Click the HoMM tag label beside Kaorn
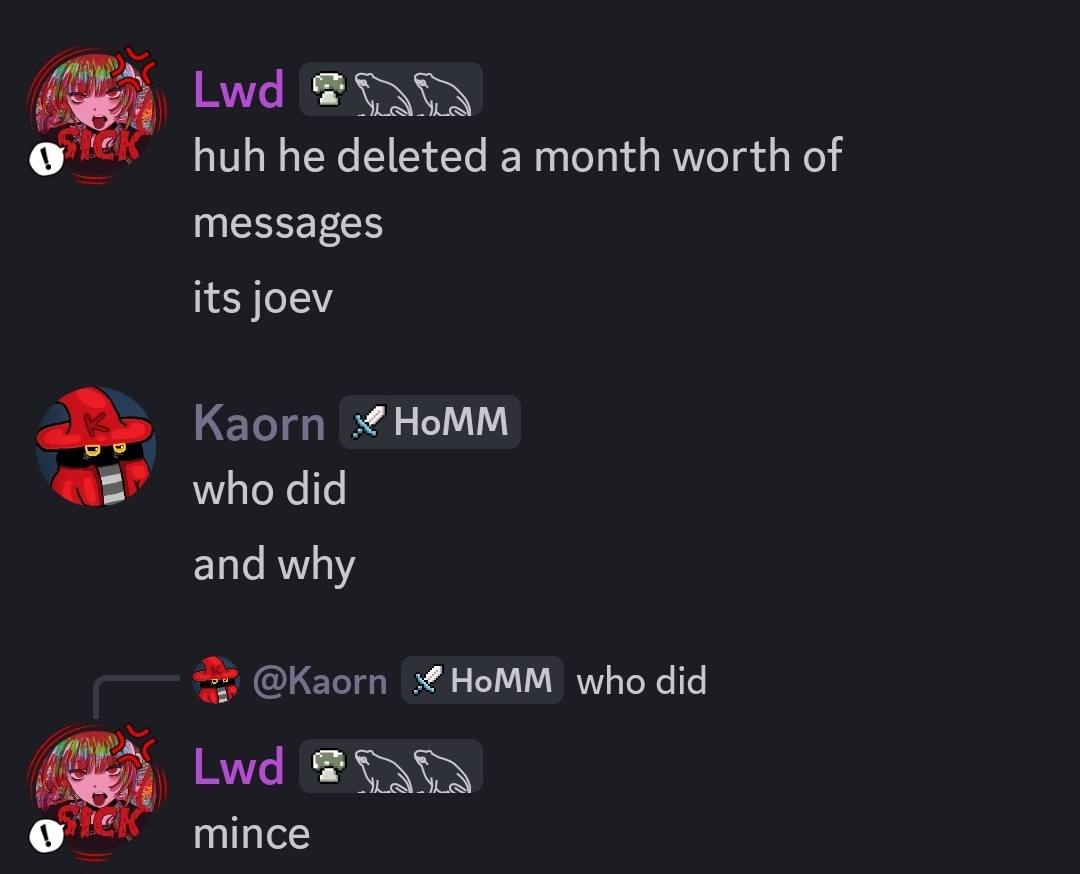The image size is (1080, 874). coord(430,422)
